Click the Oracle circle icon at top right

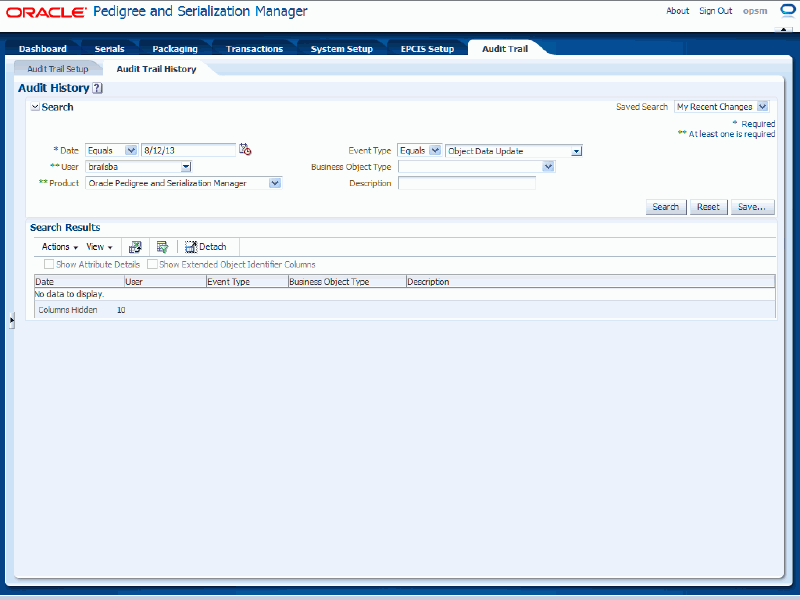coord(788,10)
